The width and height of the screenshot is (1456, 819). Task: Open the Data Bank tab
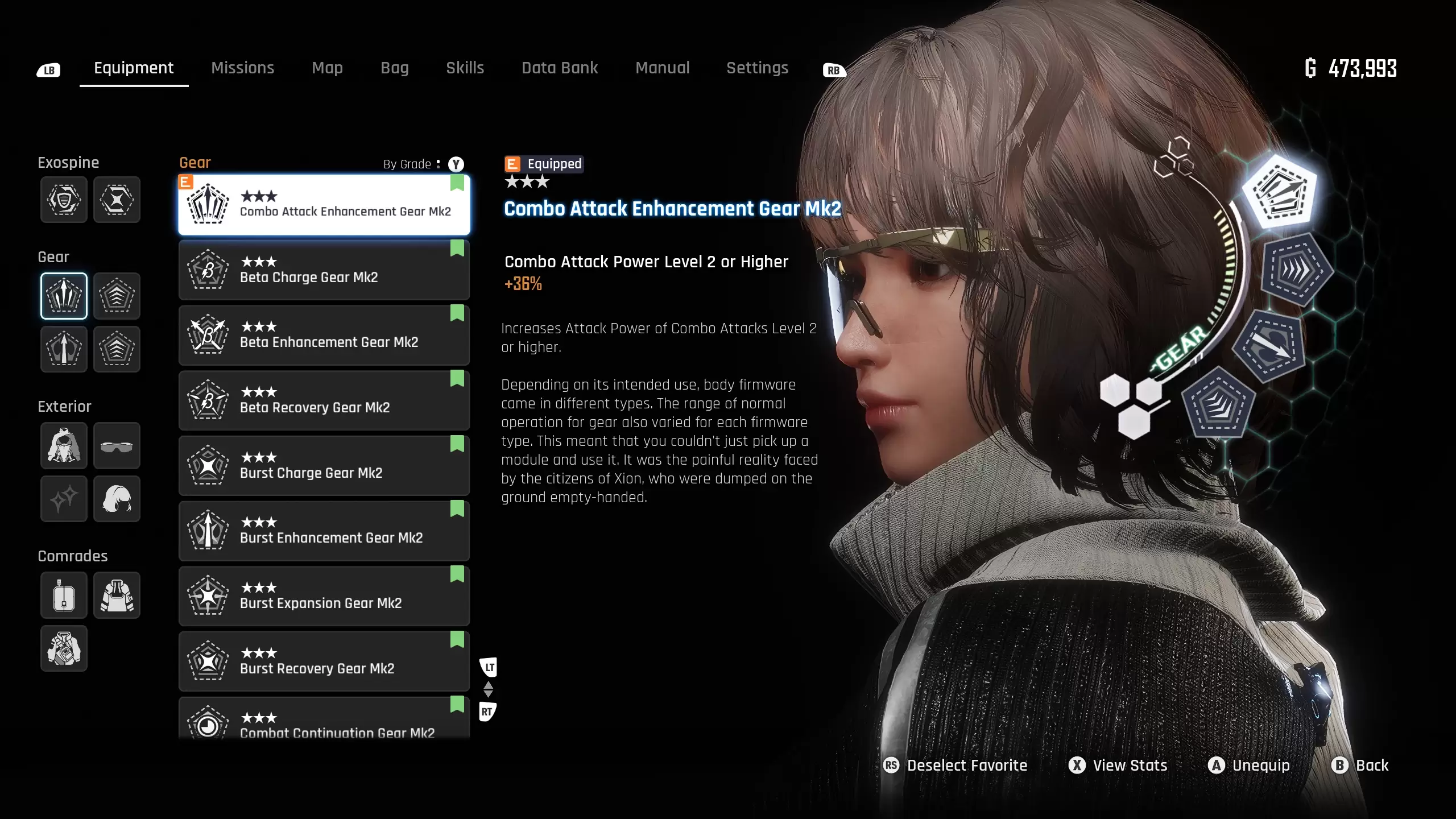[560, 68]
